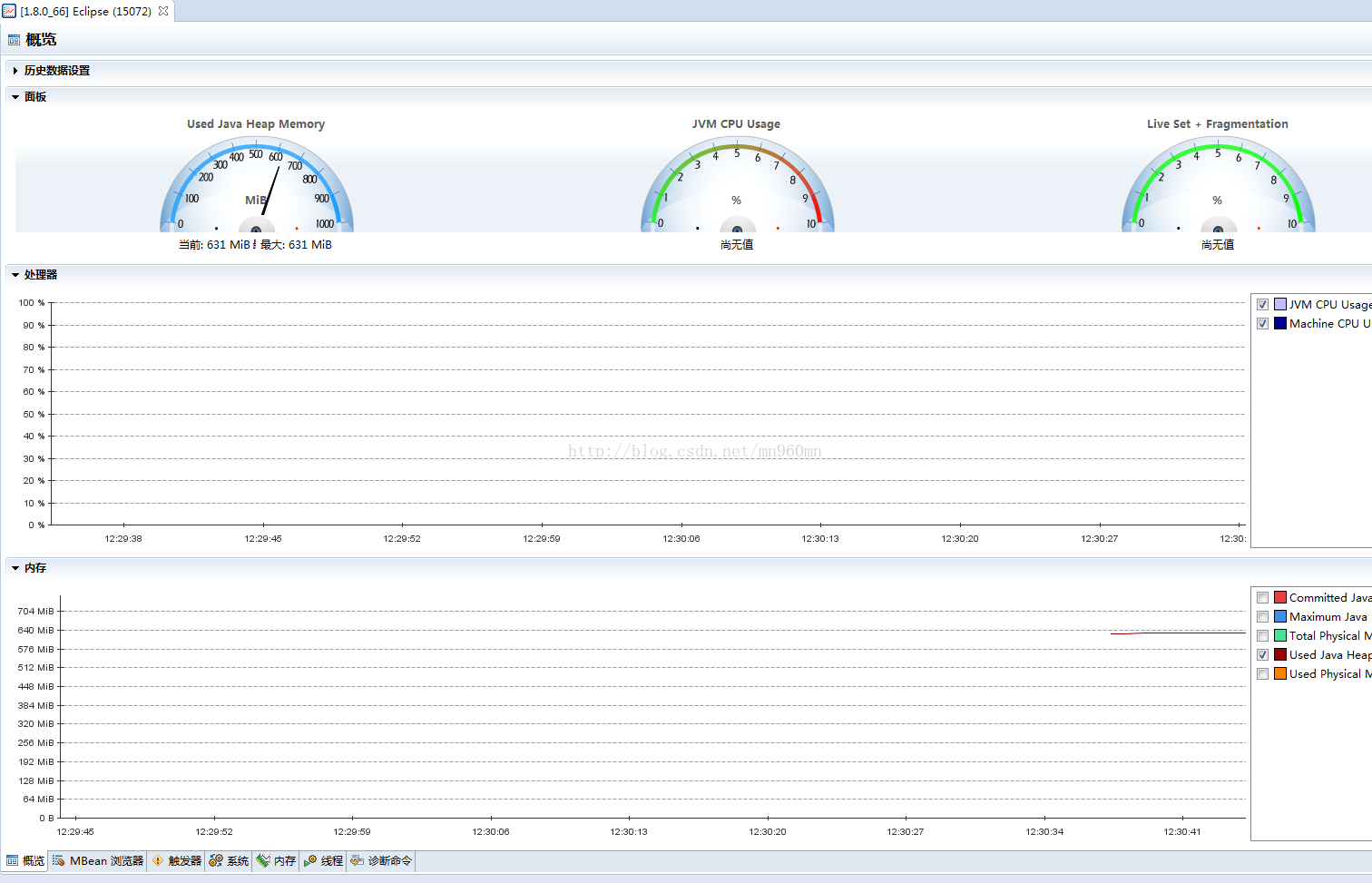Collapse the 内存 section
1372x883 pixels.
15,568
